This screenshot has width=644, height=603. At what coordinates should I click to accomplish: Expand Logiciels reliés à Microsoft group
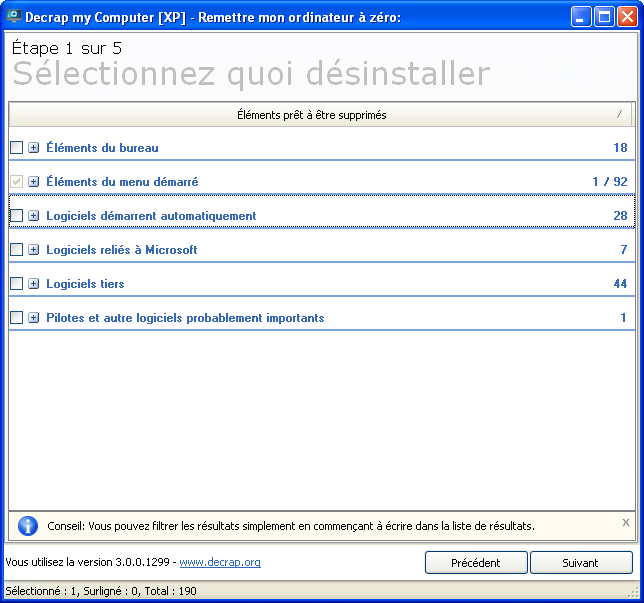[x=34, y=250]
